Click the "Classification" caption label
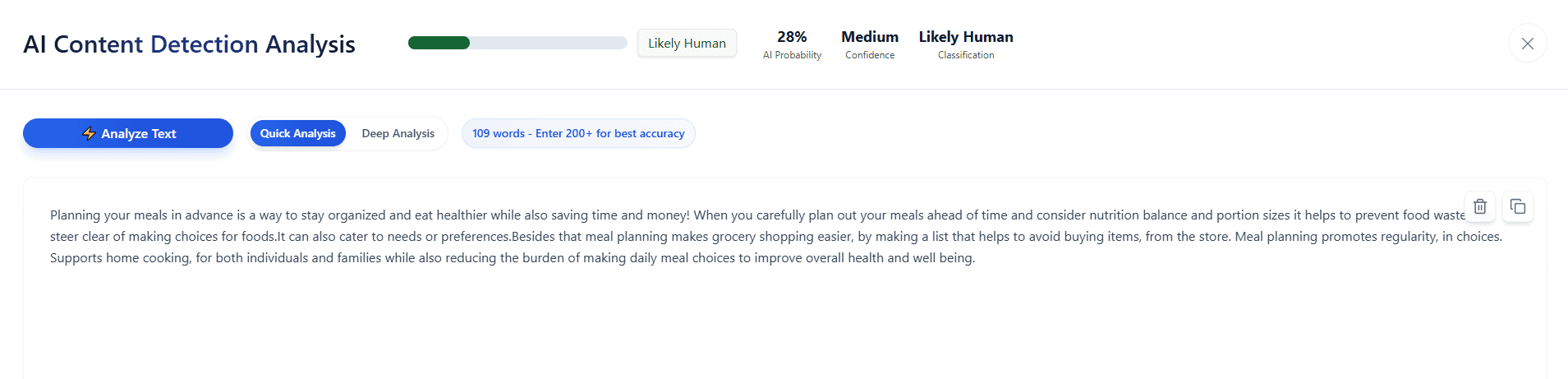The image size is (1568, 379). coord(965,55)
